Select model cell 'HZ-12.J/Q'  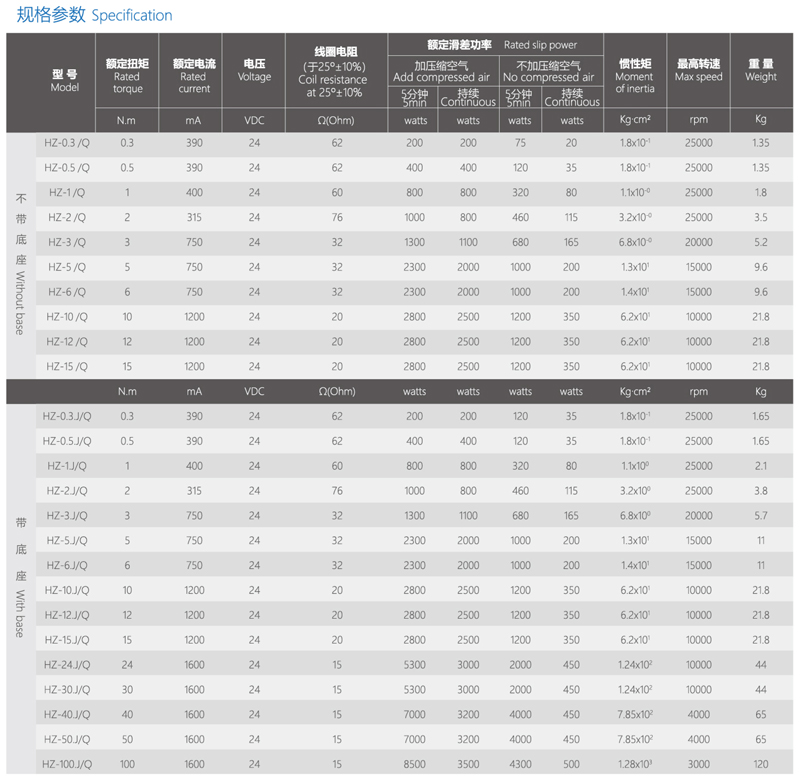pyautogui.click(x=67, y=615)
